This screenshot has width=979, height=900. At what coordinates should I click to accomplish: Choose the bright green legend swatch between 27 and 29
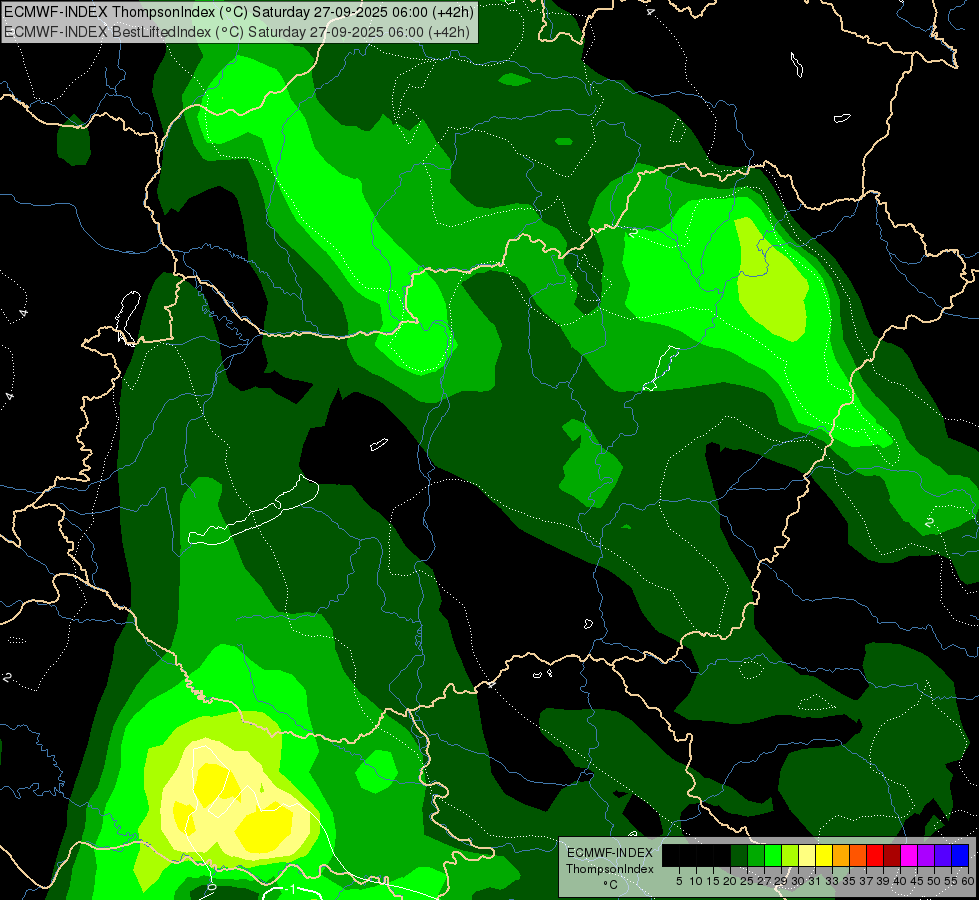[x=772, y=855]
